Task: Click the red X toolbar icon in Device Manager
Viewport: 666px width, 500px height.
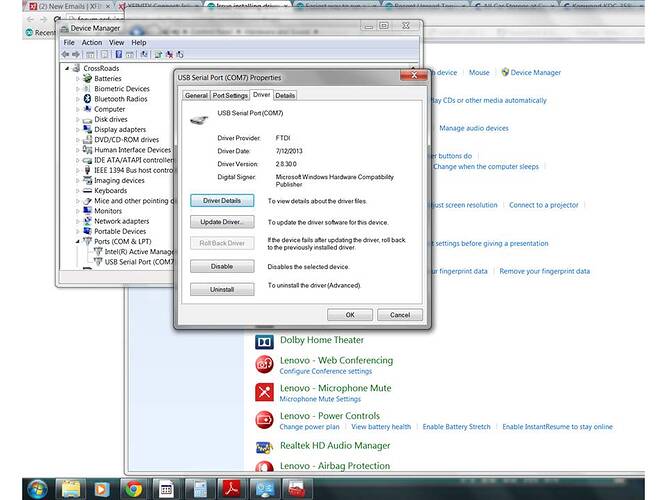Action: (169, 54)
